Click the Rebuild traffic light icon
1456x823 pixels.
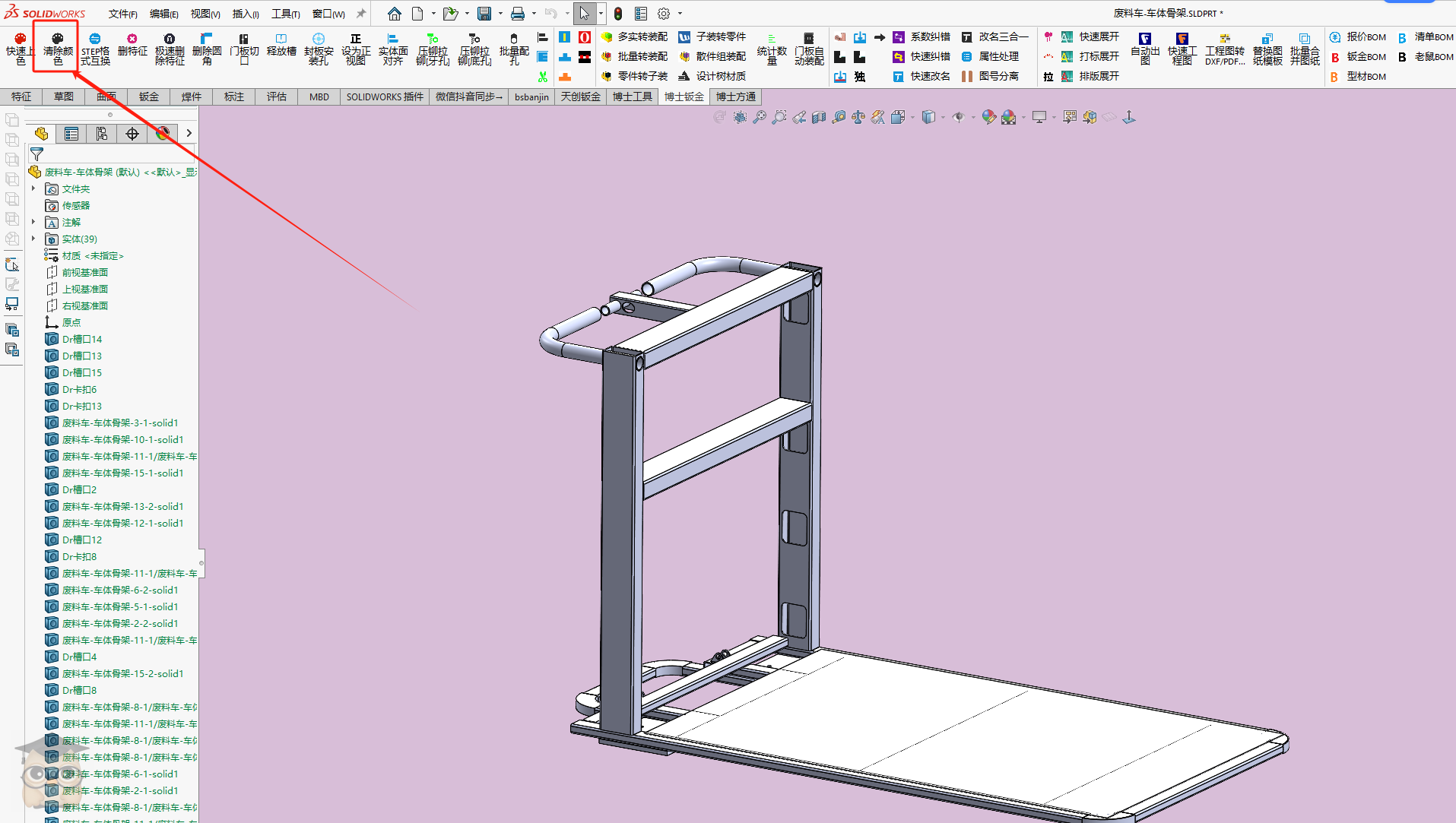click(618, 14)
